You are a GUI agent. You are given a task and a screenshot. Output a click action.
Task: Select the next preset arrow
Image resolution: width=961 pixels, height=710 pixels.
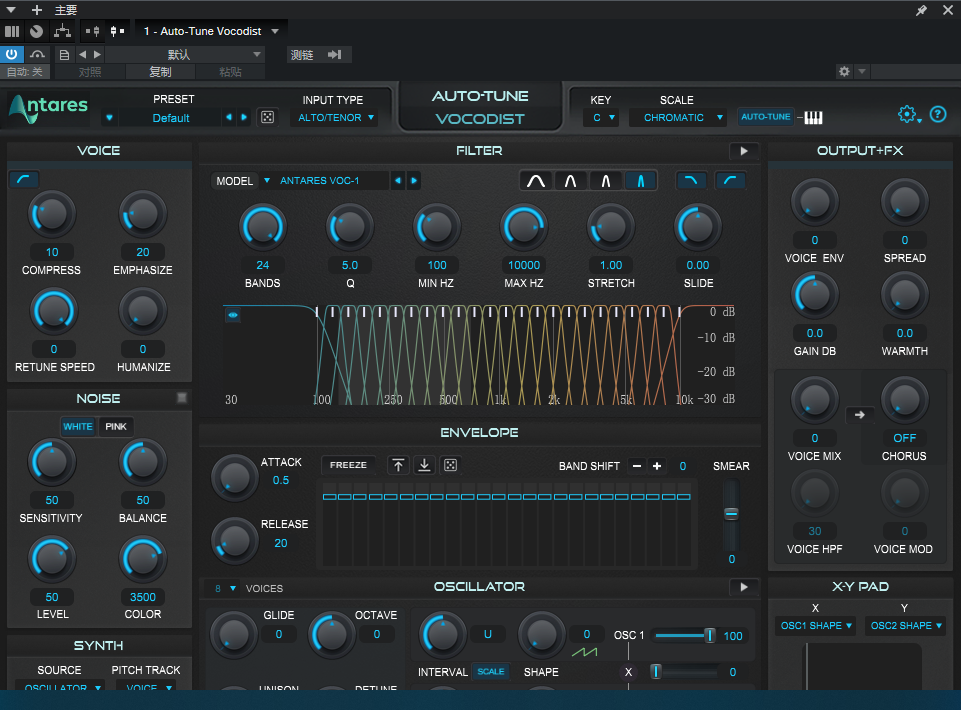[244, 117]
